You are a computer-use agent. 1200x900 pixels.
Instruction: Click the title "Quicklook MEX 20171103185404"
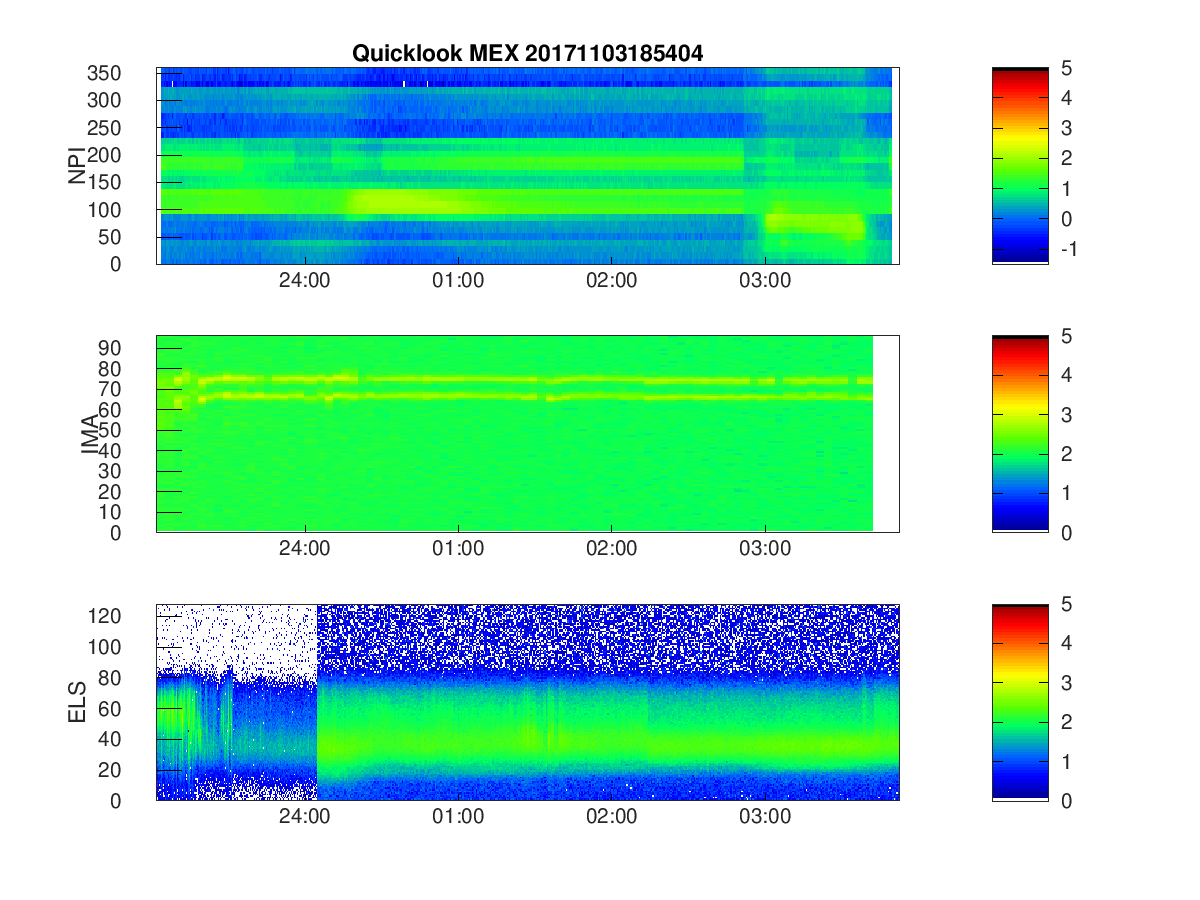[x=527, y=54]
